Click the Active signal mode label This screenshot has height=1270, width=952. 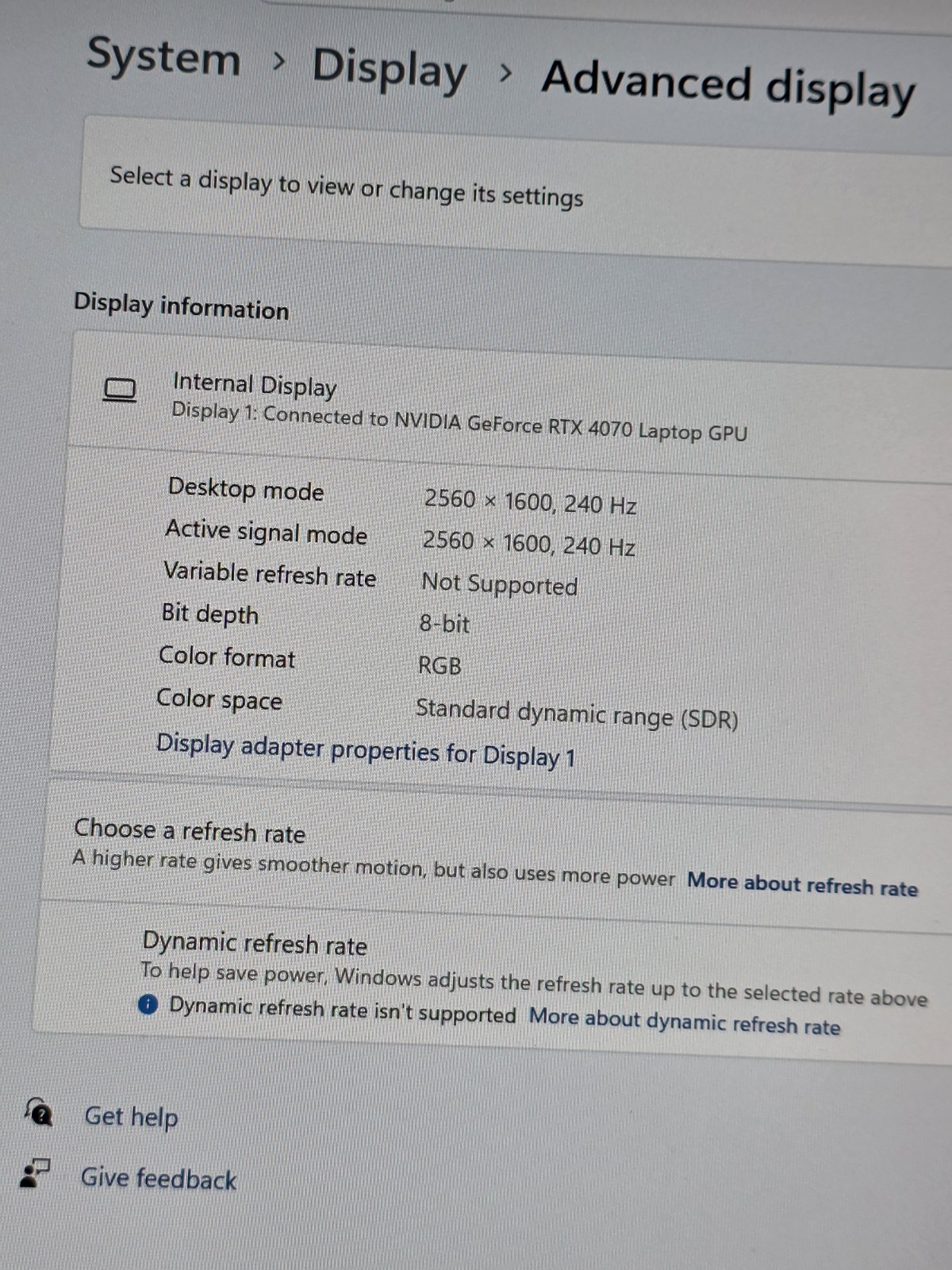tap(267, 532)
